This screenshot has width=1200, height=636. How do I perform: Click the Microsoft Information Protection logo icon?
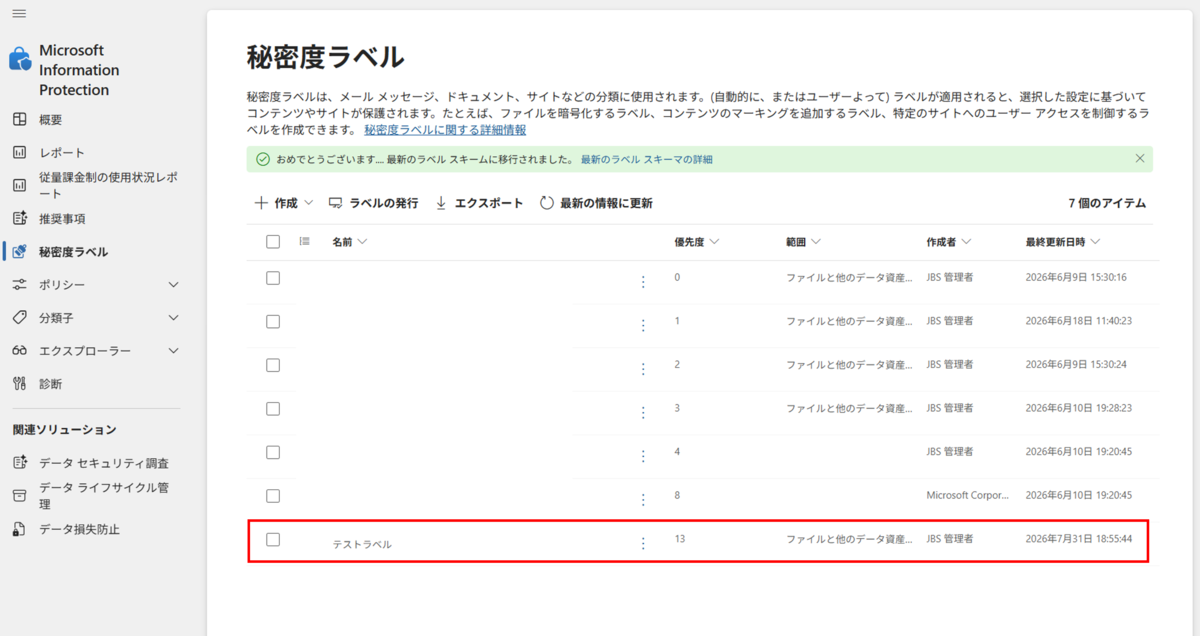click(x=20, y=59)
